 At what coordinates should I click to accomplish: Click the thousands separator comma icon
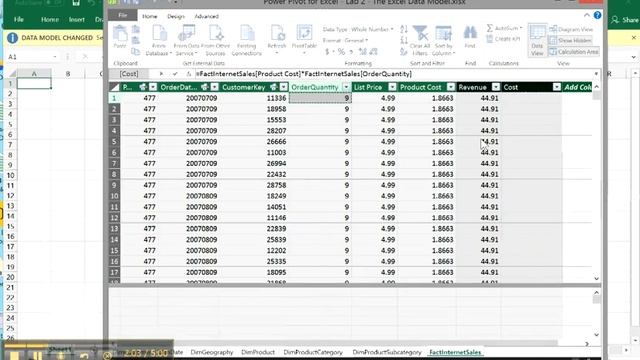pyautogui.click(x=351, y=52)
